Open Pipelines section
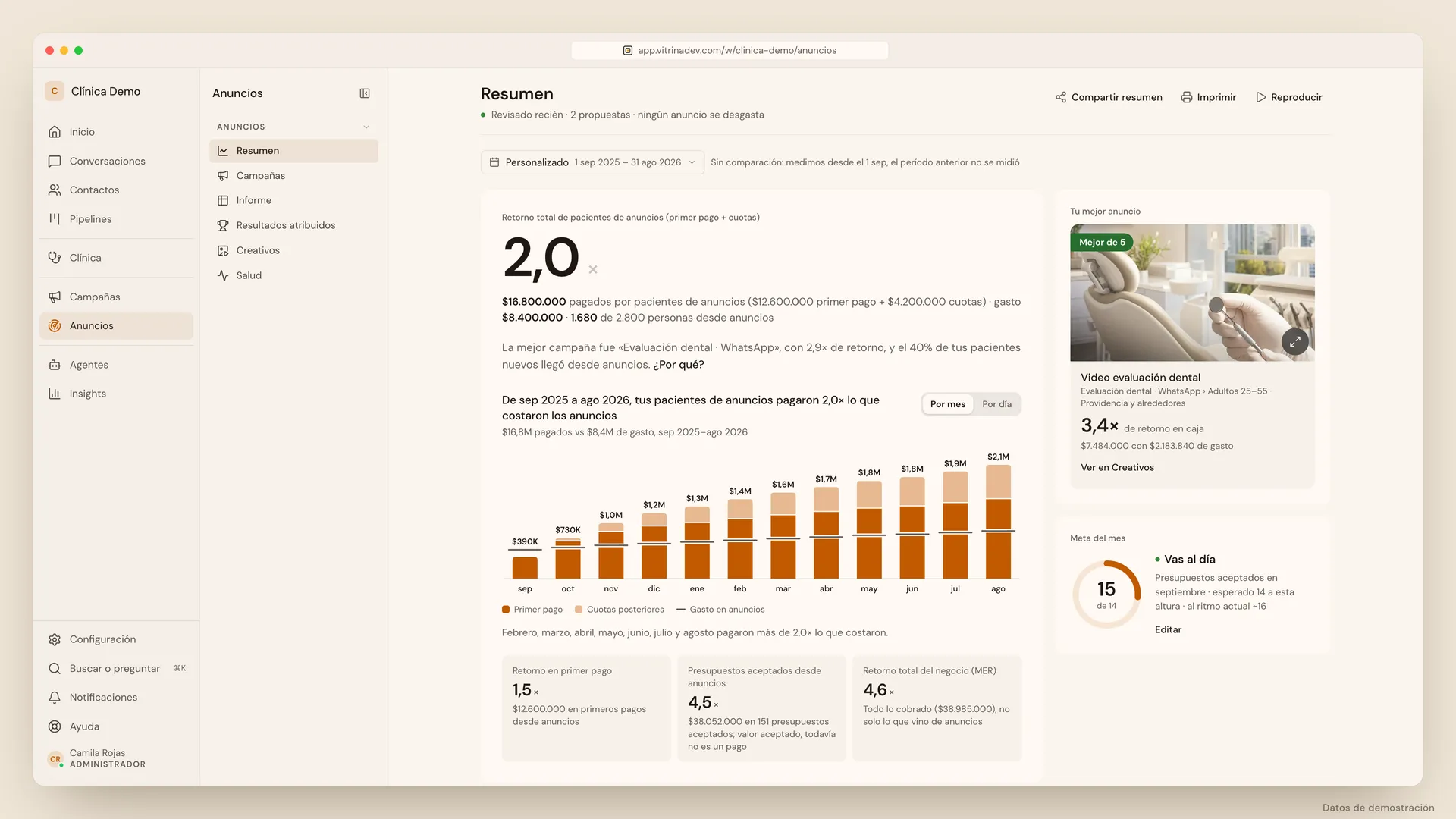 coord(117,219)
